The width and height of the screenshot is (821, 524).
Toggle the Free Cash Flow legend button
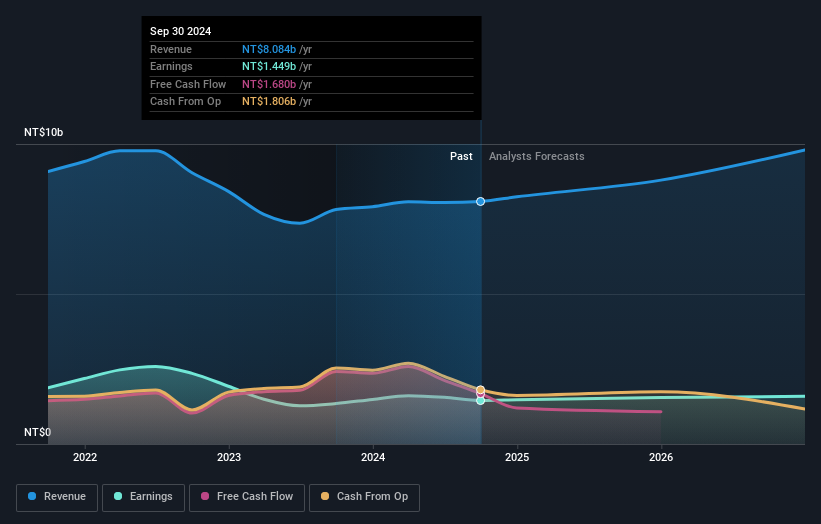(247, 497)
